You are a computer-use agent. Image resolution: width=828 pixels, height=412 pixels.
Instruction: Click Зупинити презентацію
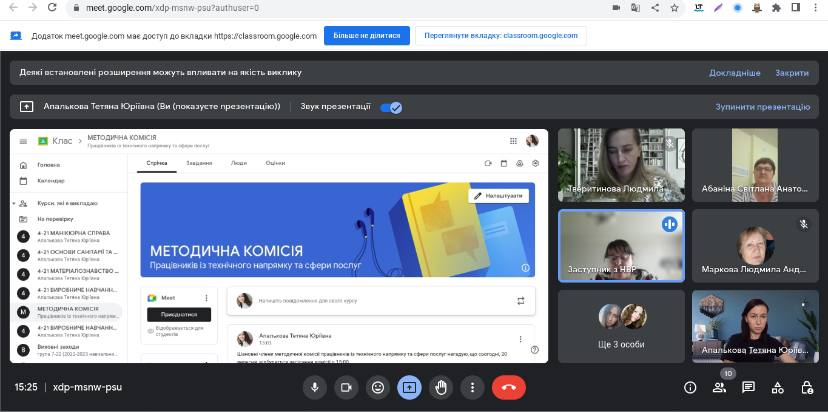click(763, 107)
